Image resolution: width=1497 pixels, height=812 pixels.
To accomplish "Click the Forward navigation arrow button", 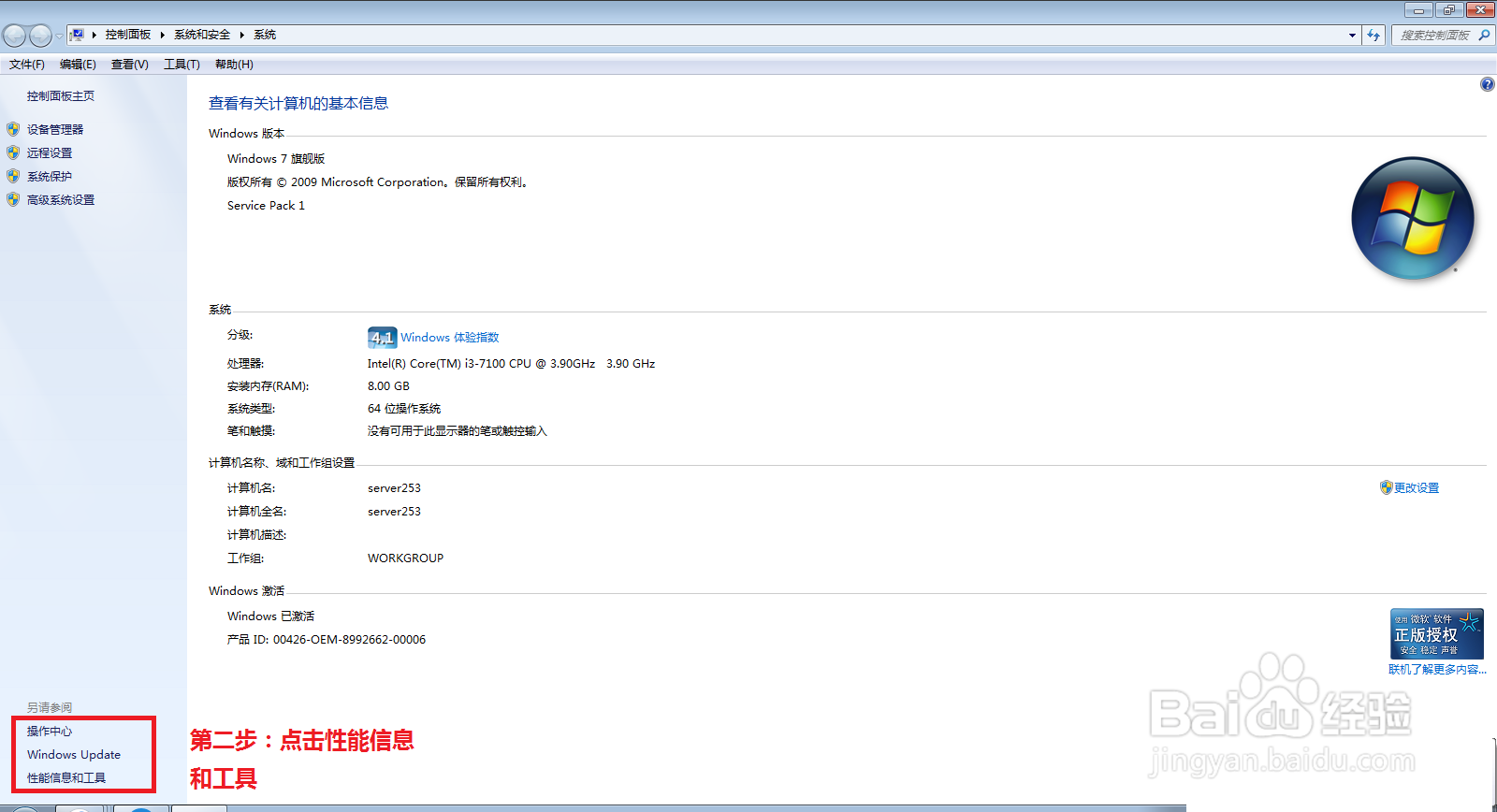I will pyautogui.click(x=40, y=36).
